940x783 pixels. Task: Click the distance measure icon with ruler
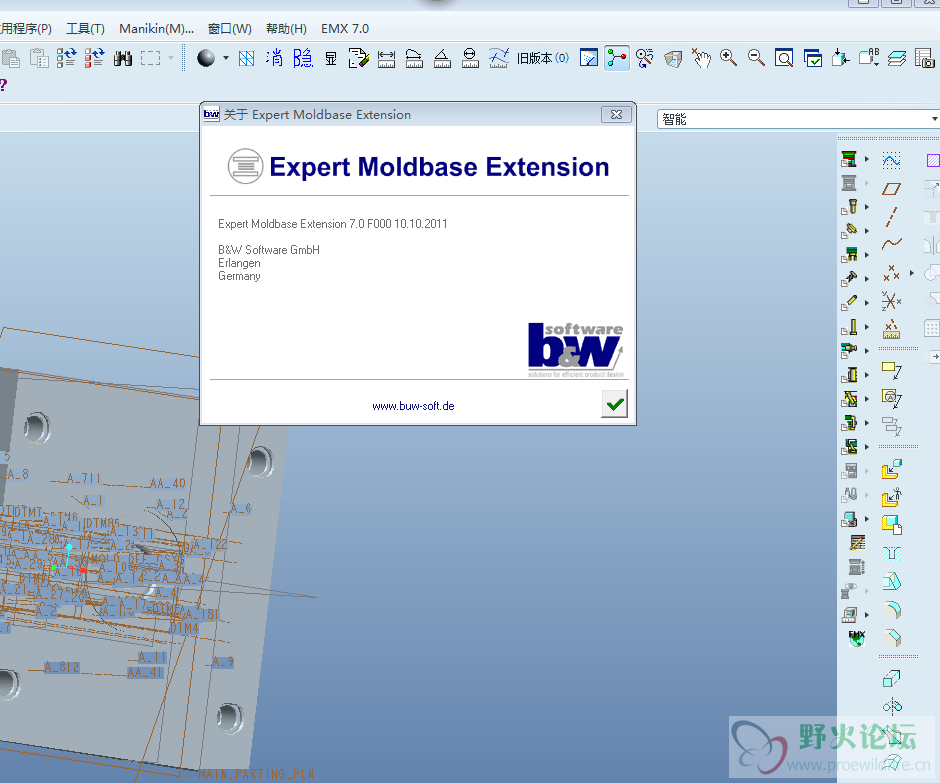[x=386, y=58]
